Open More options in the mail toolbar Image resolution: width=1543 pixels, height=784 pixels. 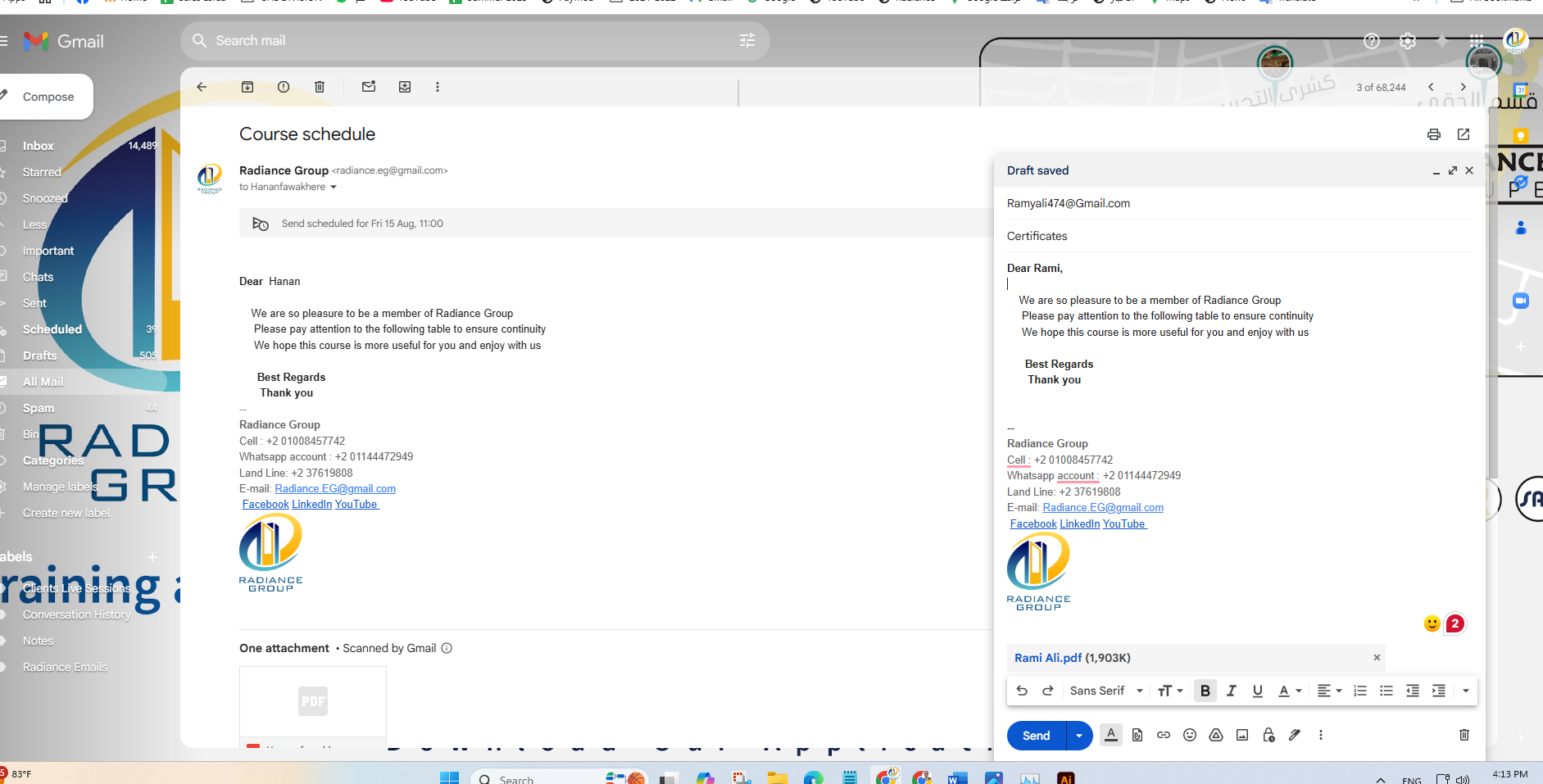pos(438,87)
